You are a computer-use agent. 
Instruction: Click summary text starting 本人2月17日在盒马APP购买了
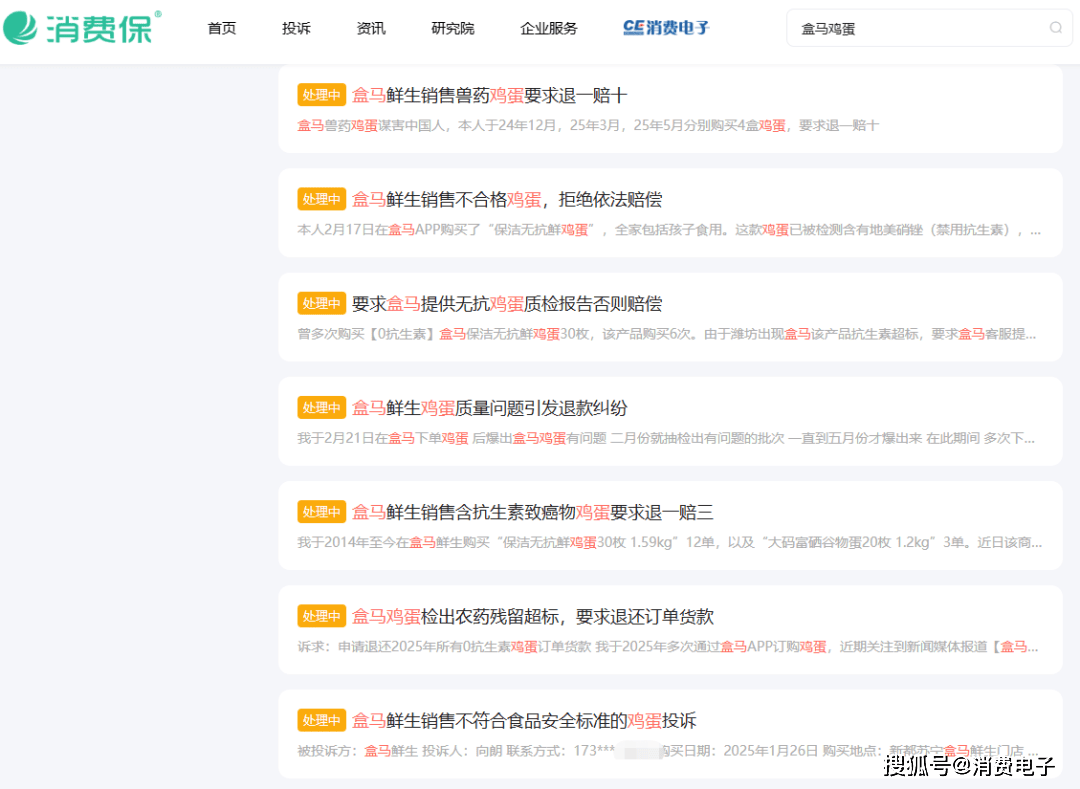pyautogui.click(x=669, y=230)
